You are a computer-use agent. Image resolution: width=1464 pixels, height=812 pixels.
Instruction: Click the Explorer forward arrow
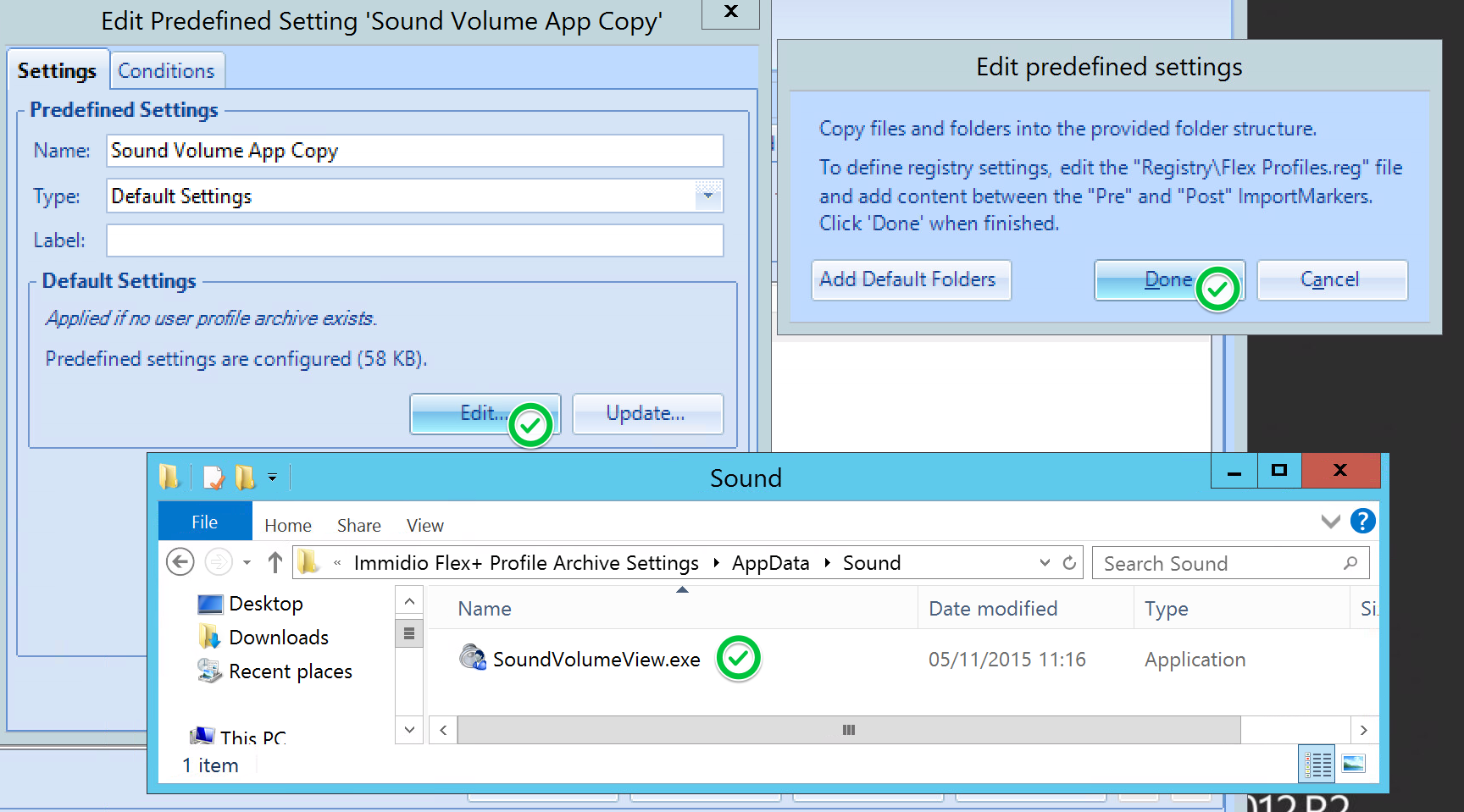(219, 562)
